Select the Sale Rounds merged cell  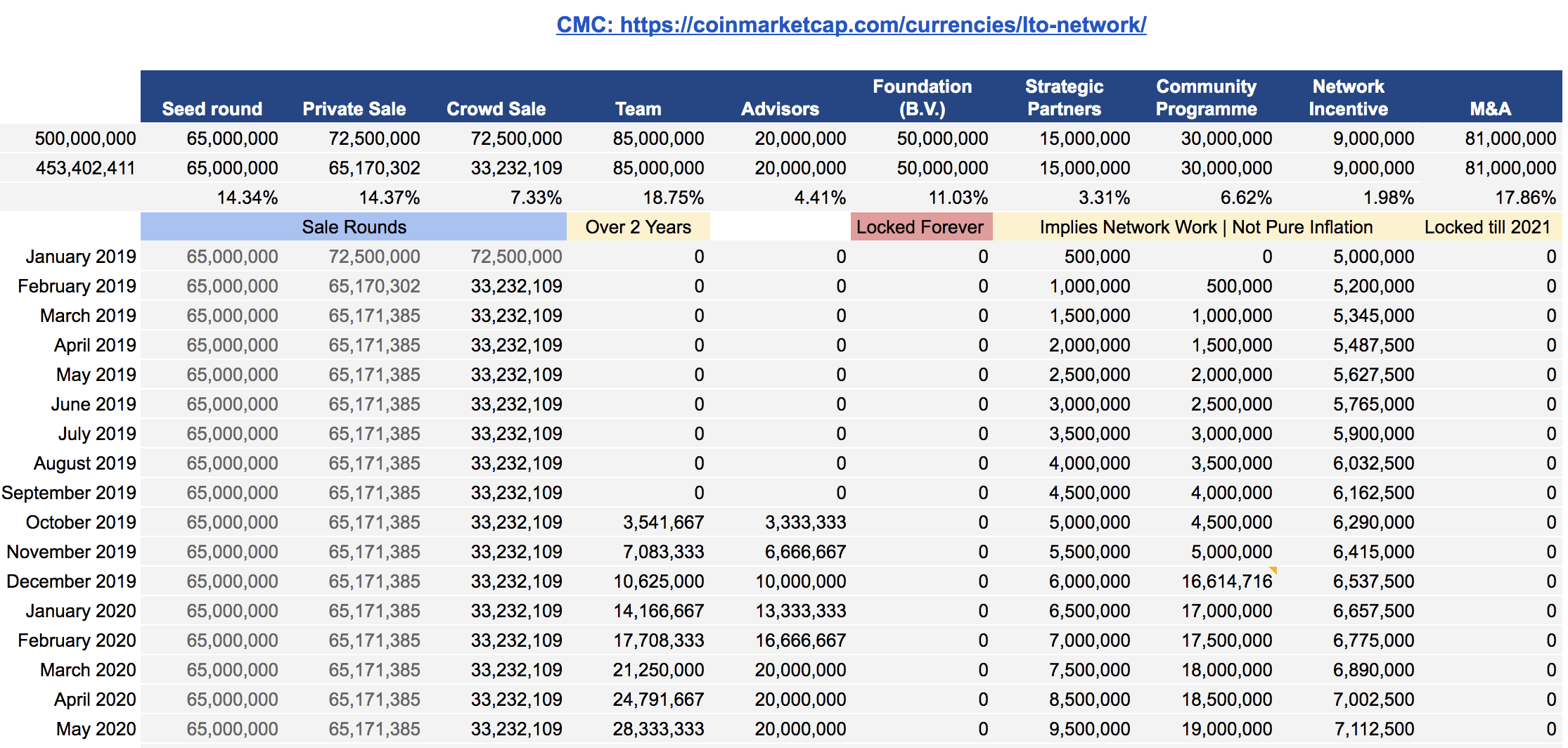coord(354,227)
